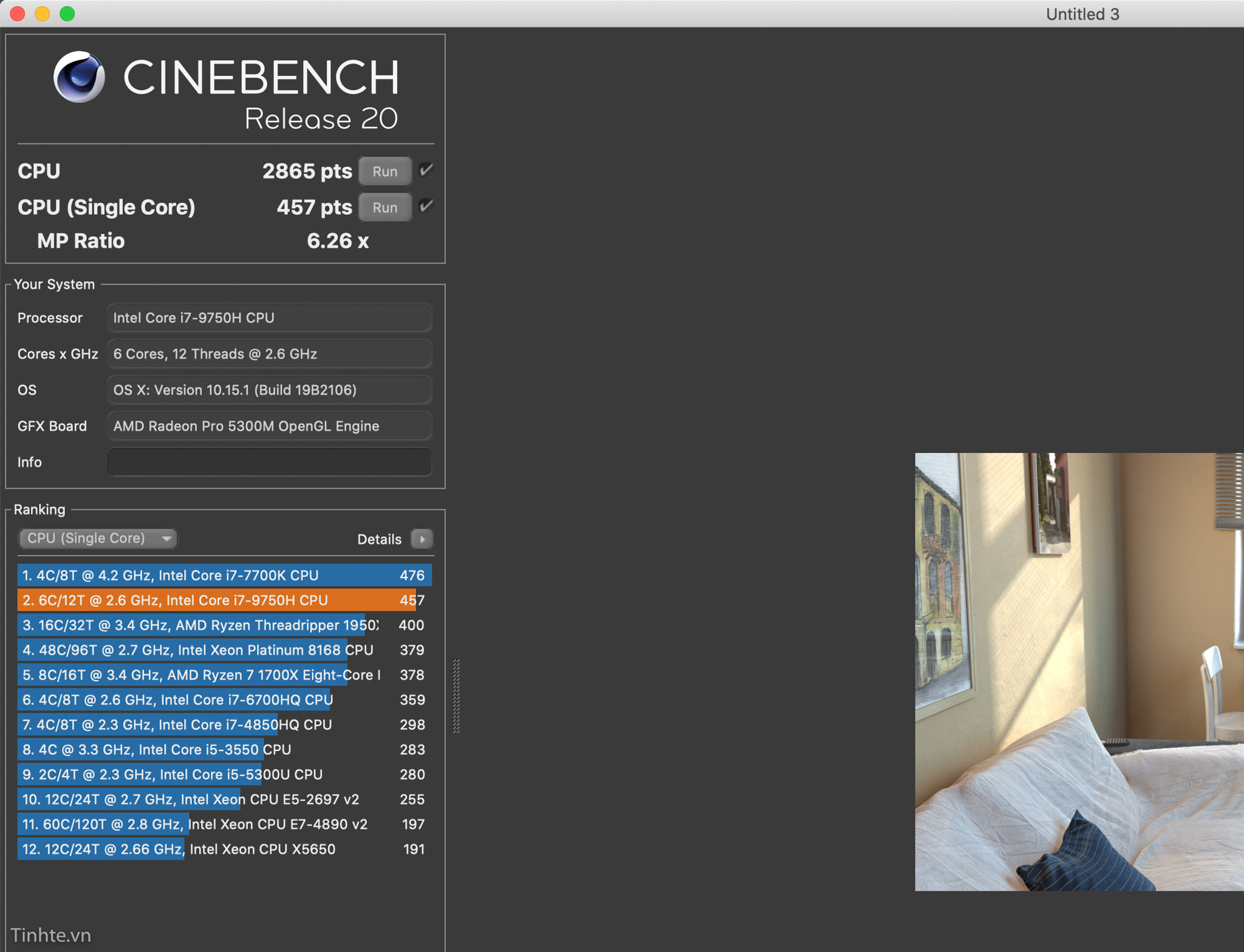Select ranking row Intel Xeon E7-4890 v2
This screenshot has width=1244, height=952.
point(225,824)
